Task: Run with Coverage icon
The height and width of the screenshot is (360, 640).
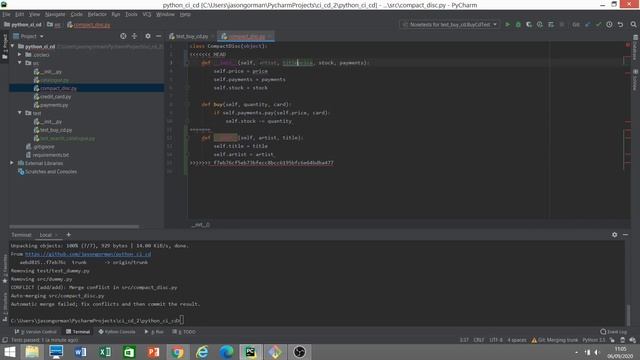Action: pos(529,24)
